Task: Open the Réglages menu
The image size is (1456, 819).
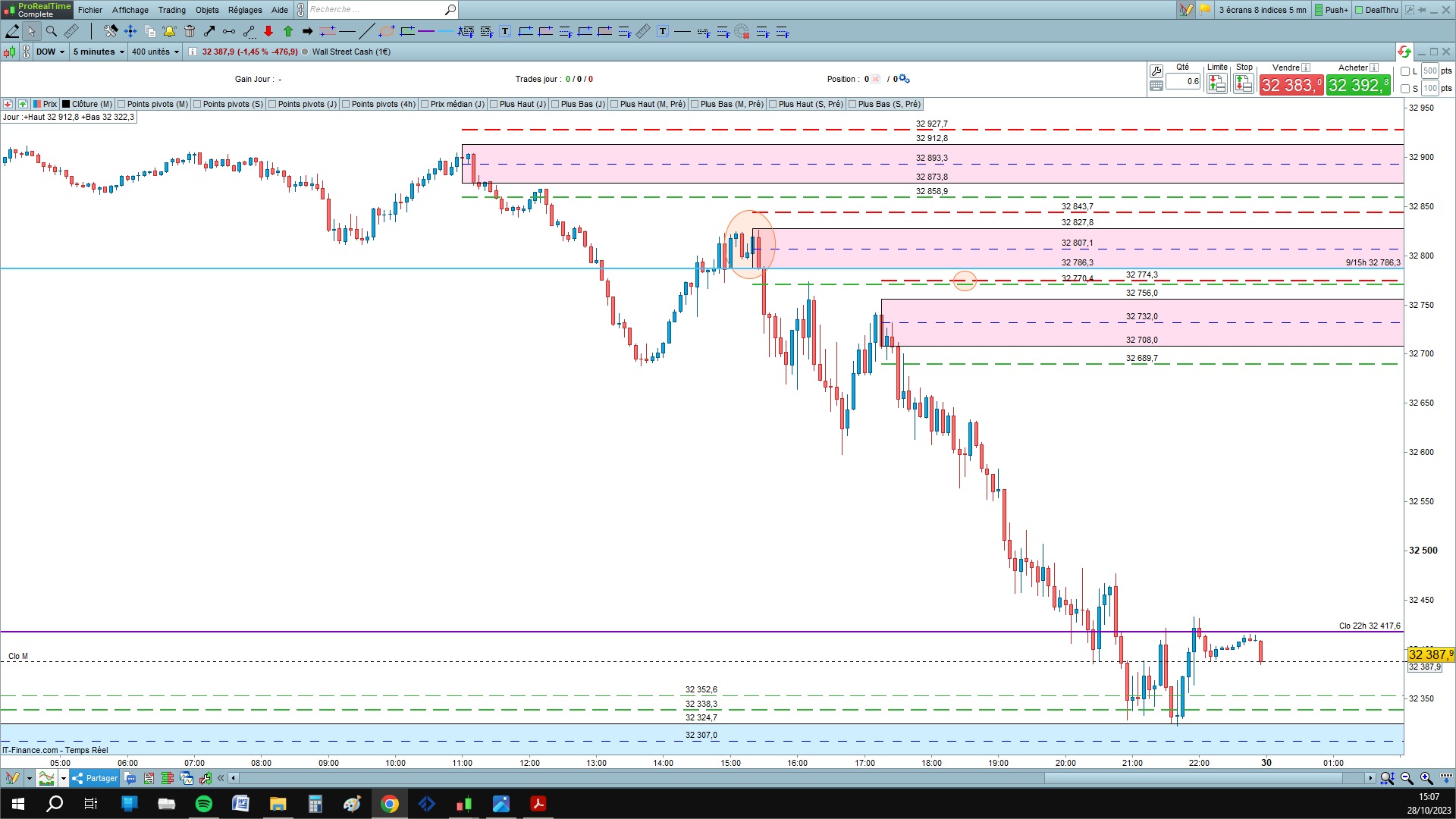Action: 245,10
